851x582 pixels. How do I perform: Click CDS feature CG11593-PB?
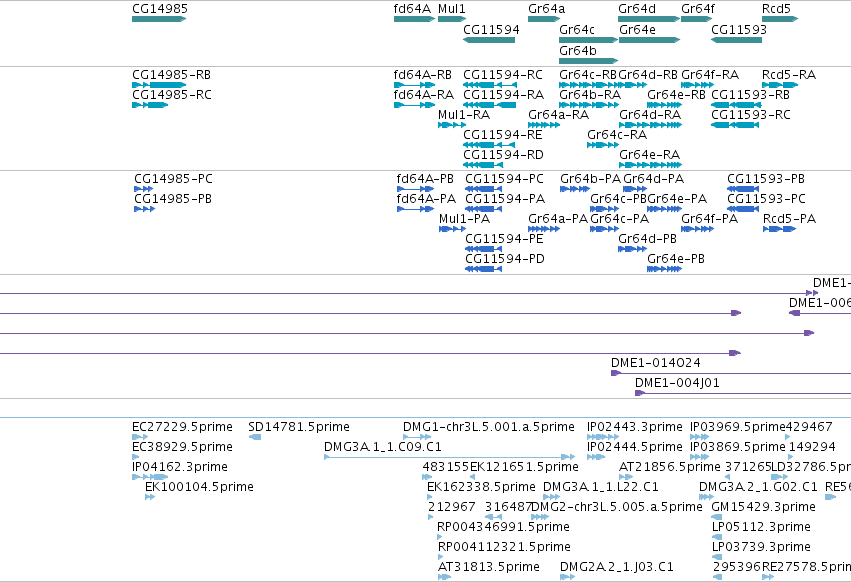(743, 189)
